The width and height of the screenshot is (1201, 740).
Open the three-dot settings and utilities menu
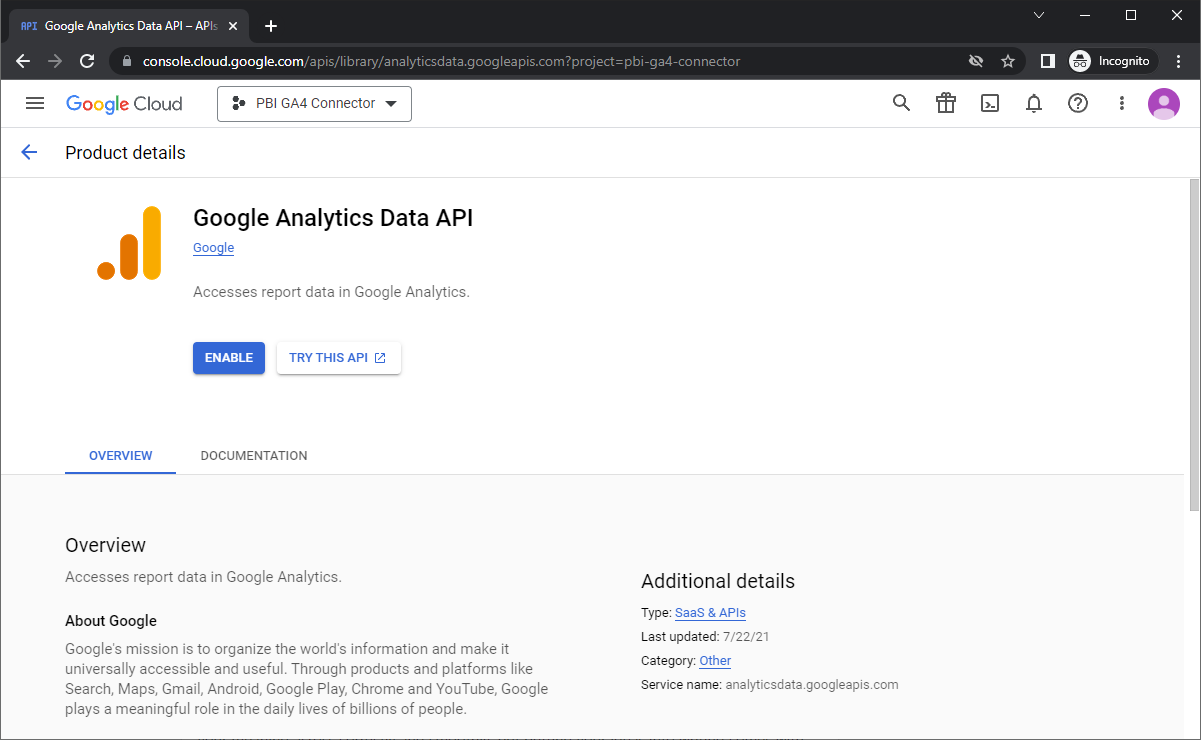(x=1122, y=103)
